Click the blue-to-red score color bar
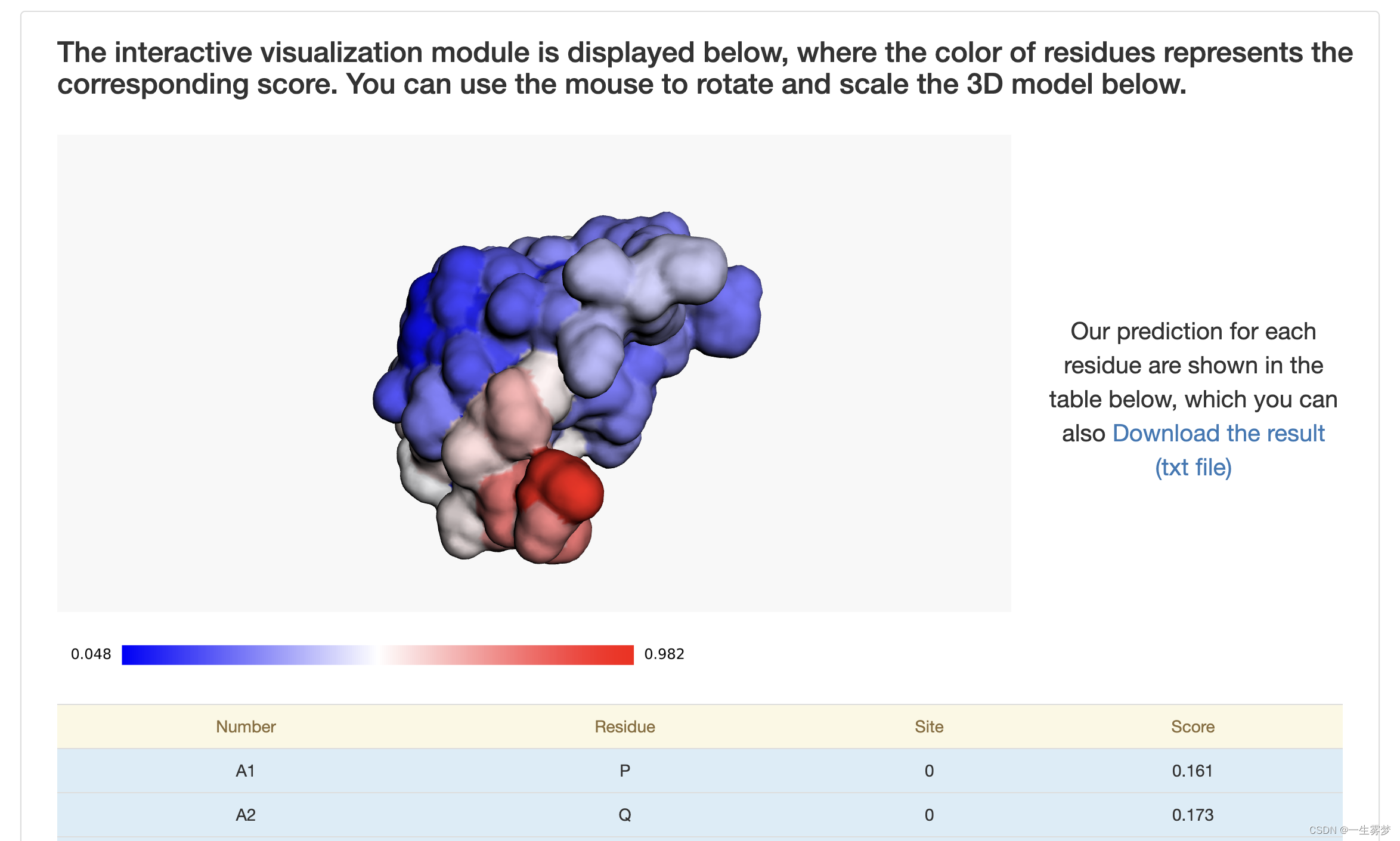1400x841 pixels. [377, 654]
